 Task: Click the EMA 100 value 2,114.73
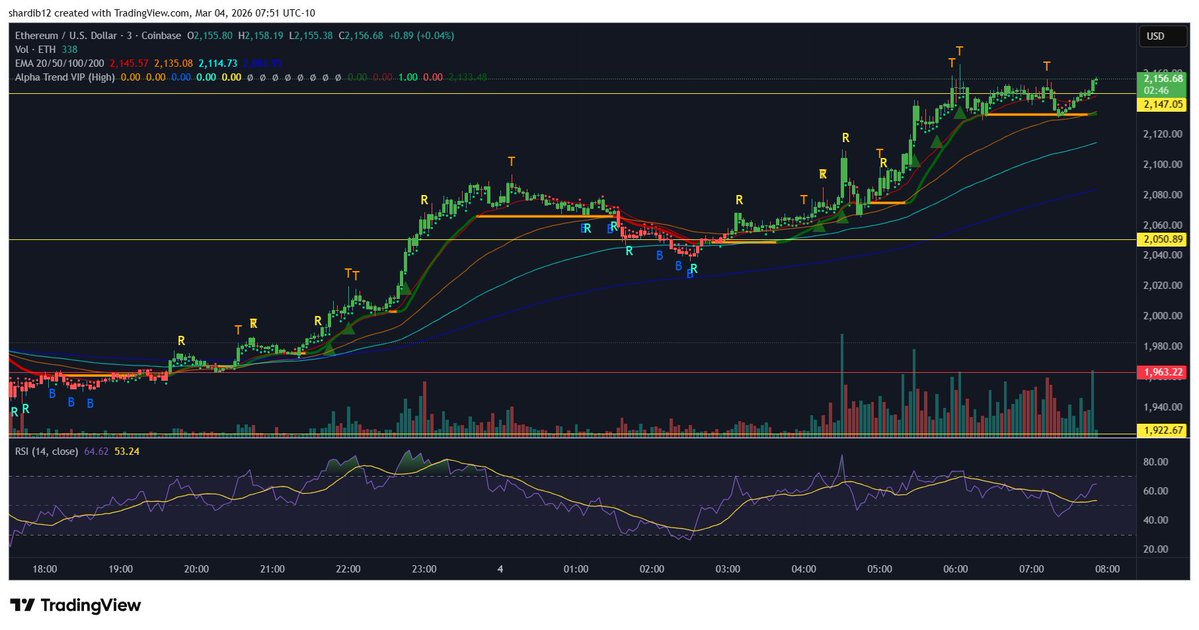[x=218, y=63]
